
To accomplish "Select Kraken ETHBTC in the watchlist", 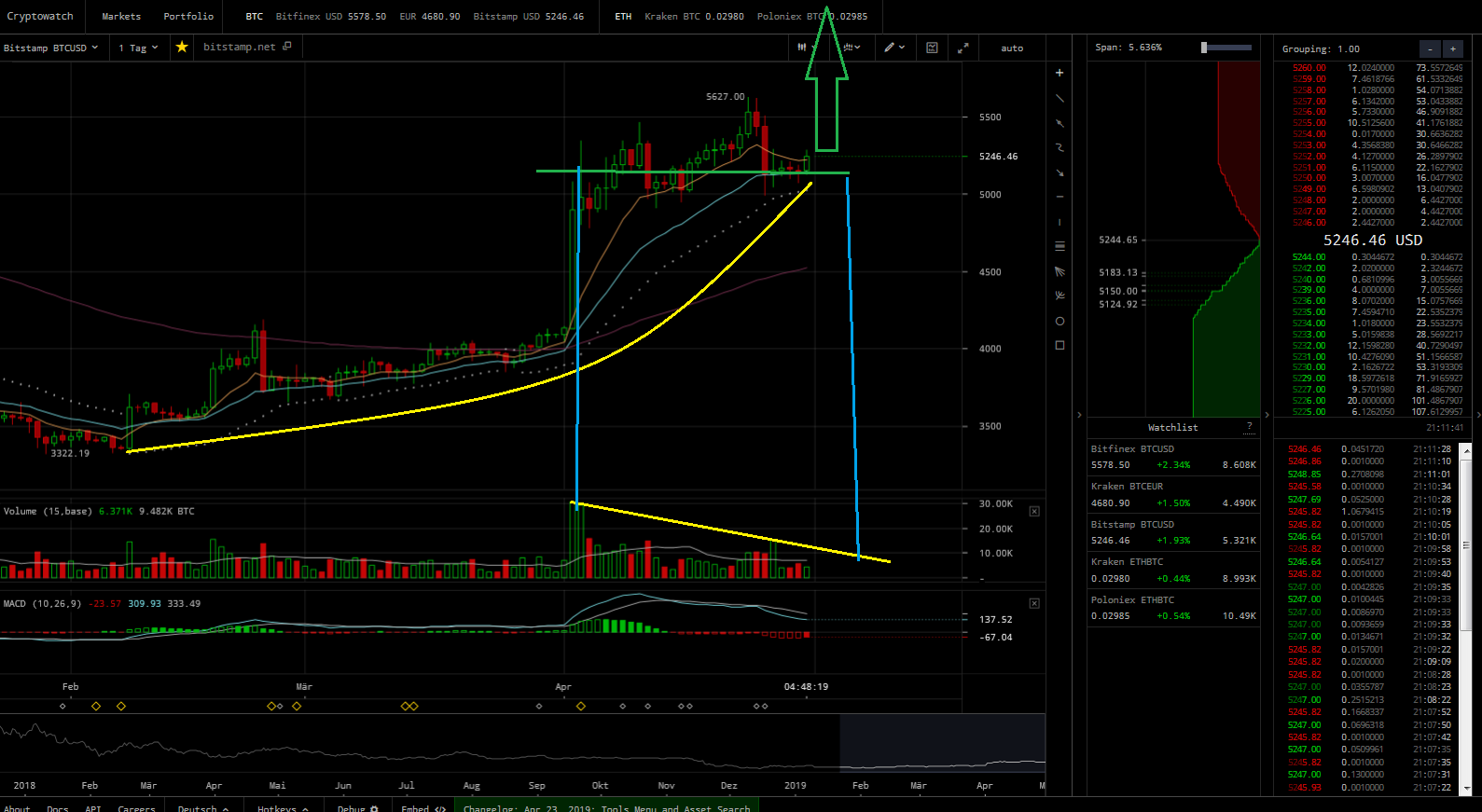I will tap(1173, 570).
